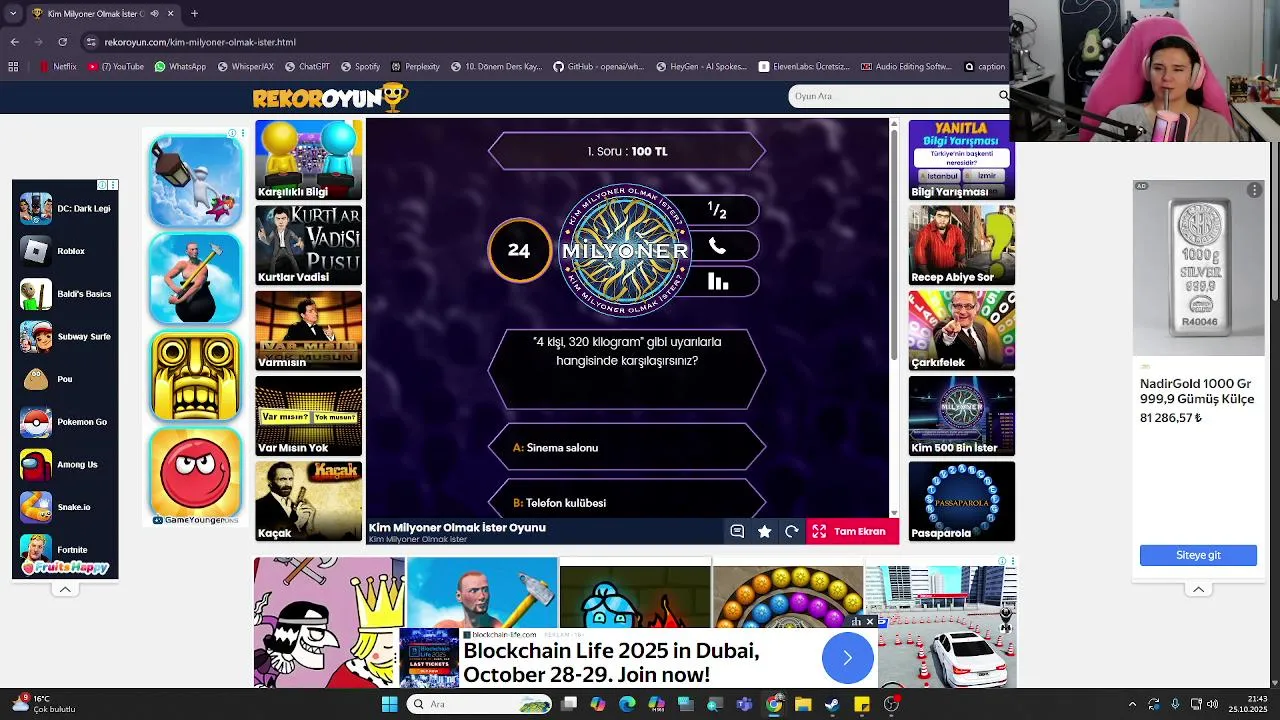Open the Bilgi Yarışması game thumbnail
Screen dimensions: 1280x720
[x=961, y=160]
